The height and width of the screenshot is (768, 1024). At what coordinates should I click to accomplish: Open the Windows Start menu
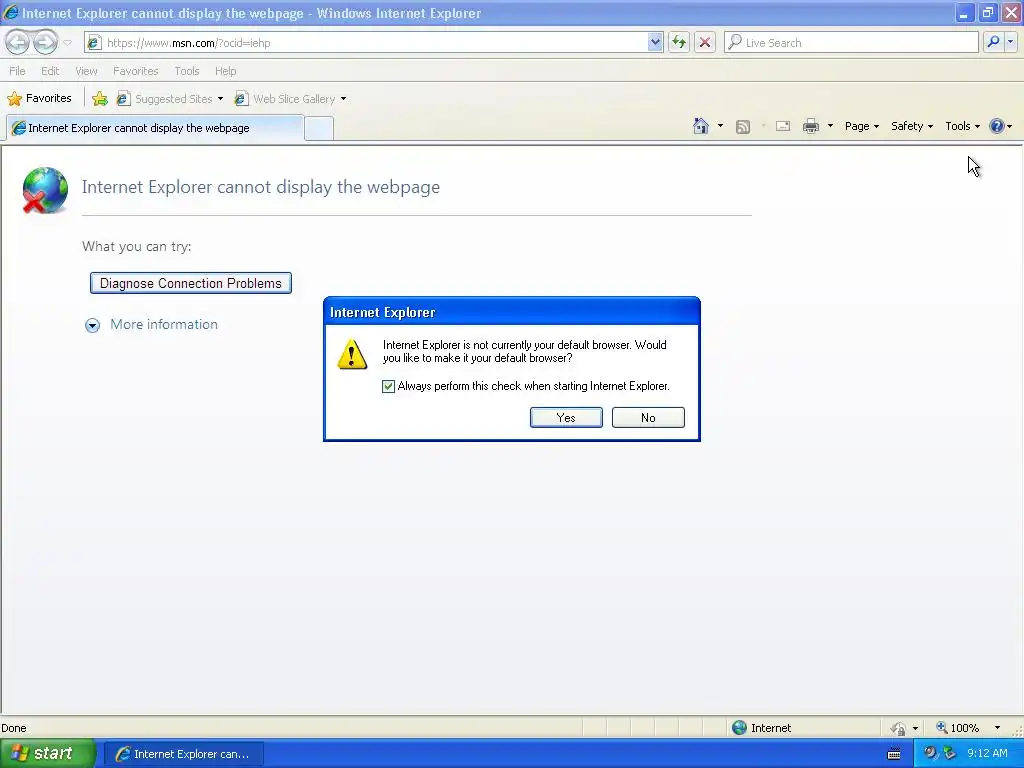coord(47,754)
